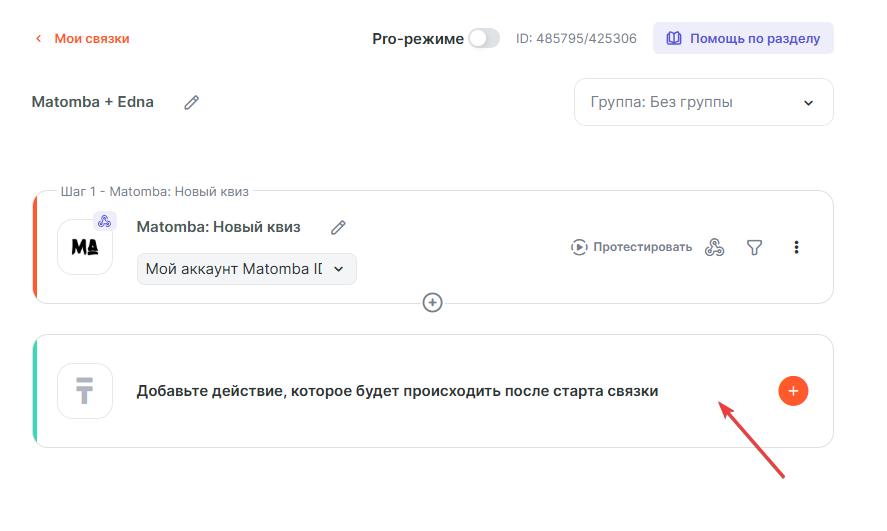Toggle the Pro-режим switch
Screen dimensions: 887x531
pyautogui.click(x=484, y=38)
